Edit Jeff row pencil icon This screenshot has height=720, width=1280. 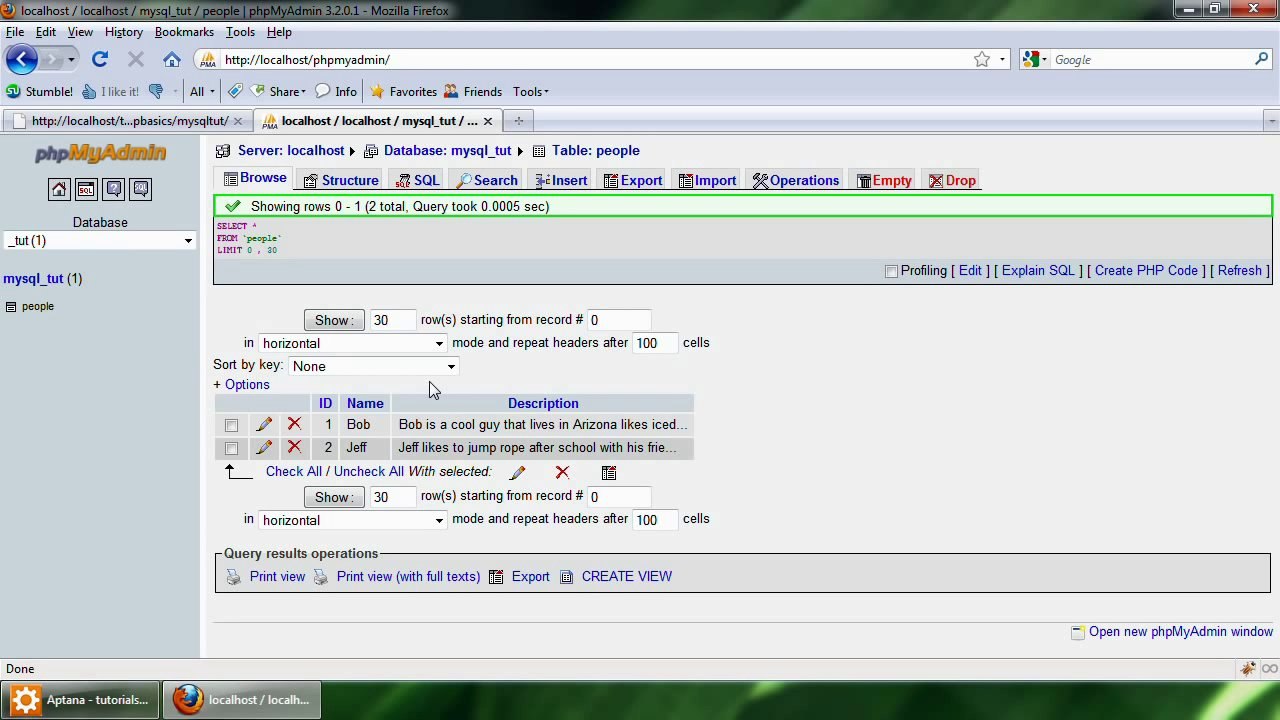pyautogui.click(x=264, y=448)
